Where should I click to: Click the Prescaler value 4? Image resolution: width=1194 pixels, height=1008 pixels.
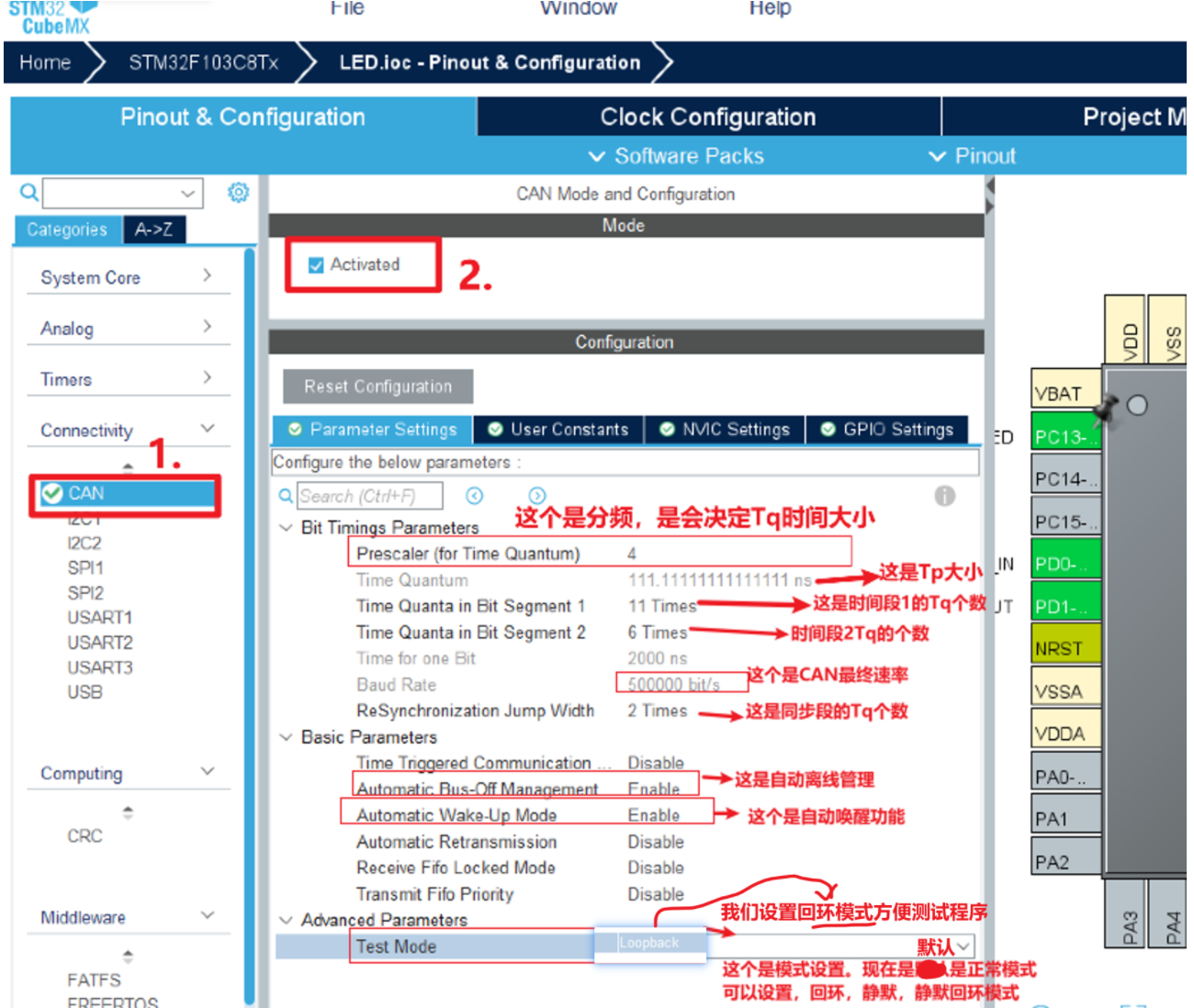632,554
